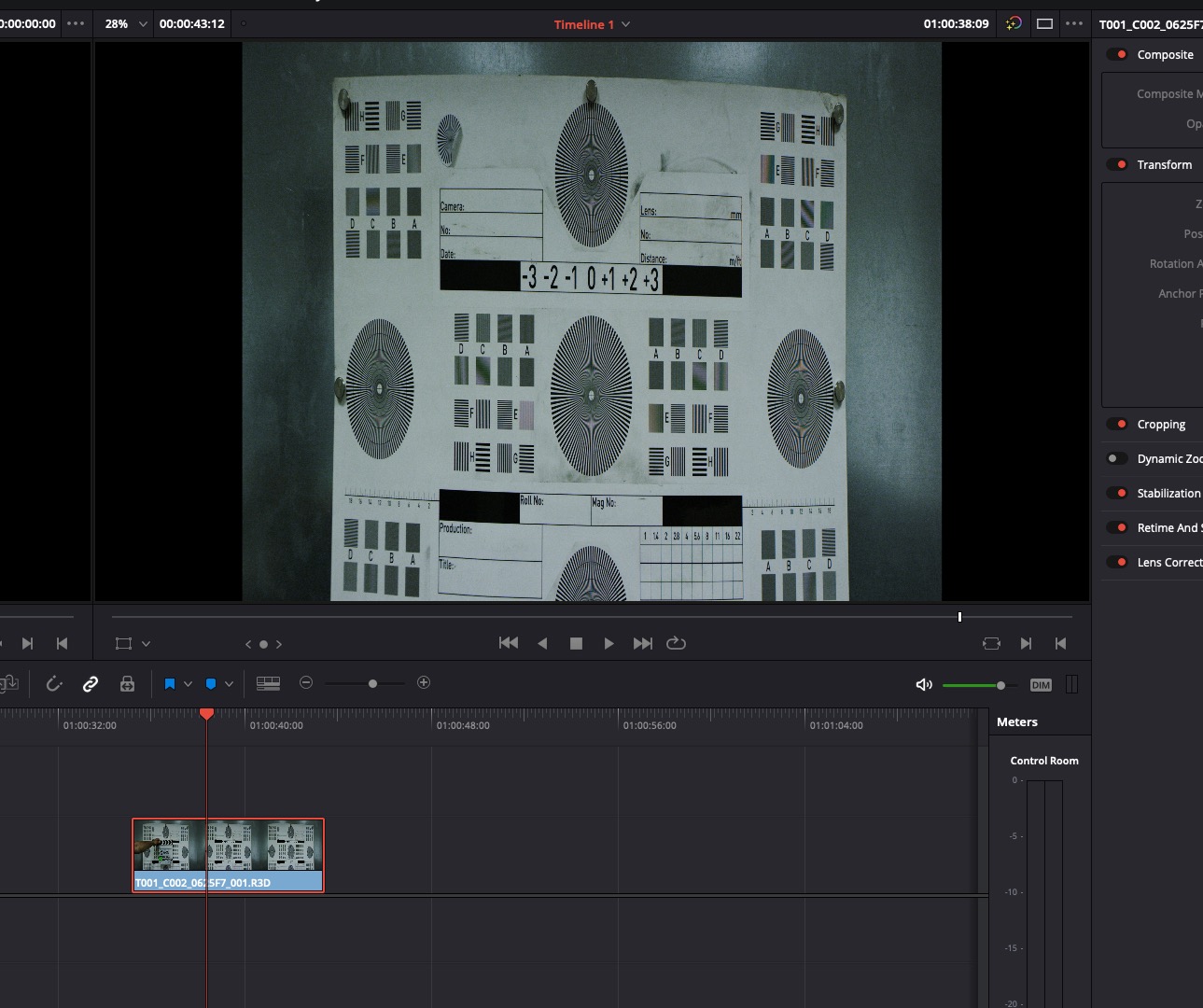
Task: Click the Match Frame icon
Action: pyautogui.click(x=991, y=643)
